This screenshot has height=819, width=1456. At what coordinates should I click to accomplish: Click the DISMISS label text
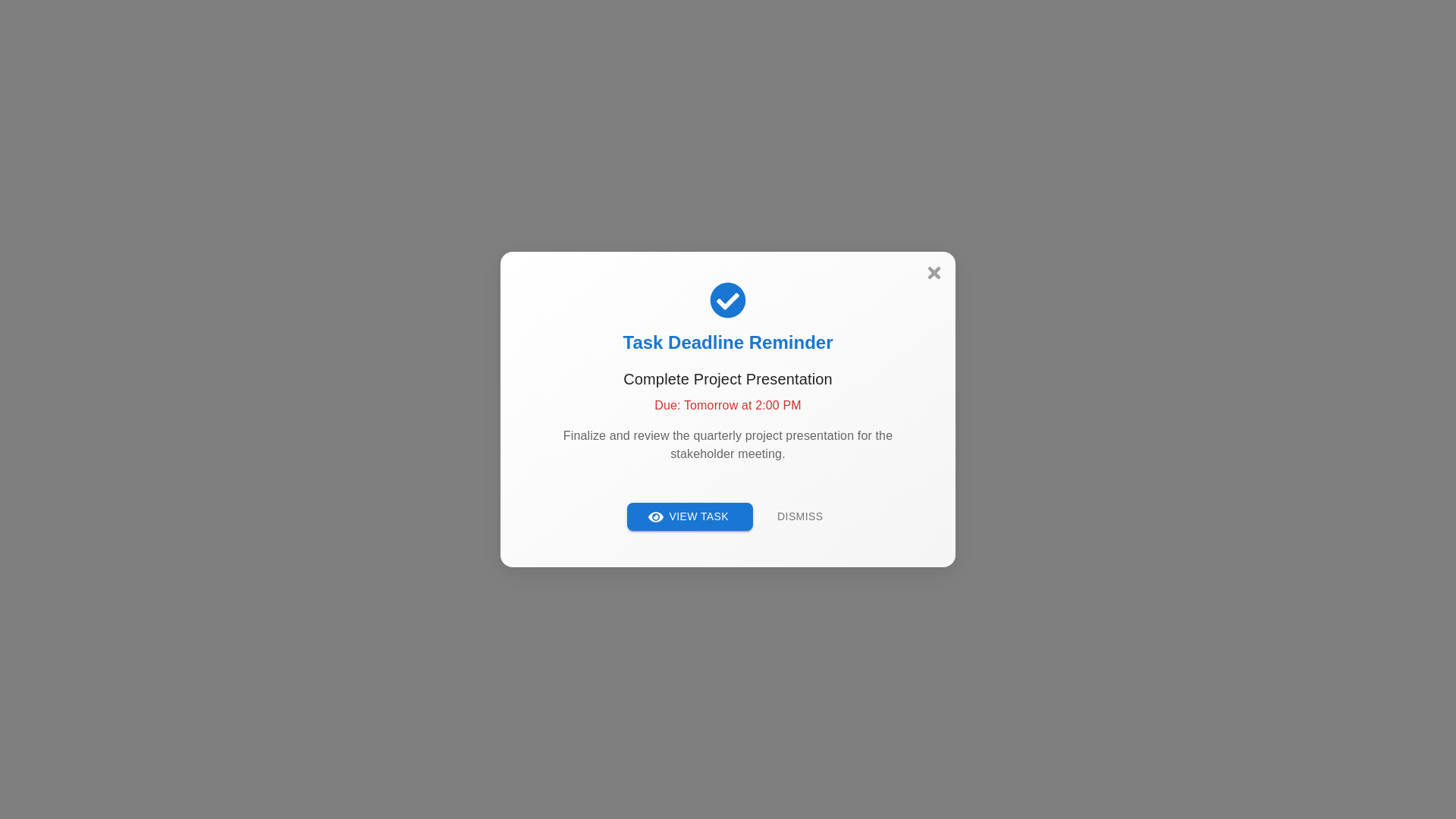[x=800, y=516]
